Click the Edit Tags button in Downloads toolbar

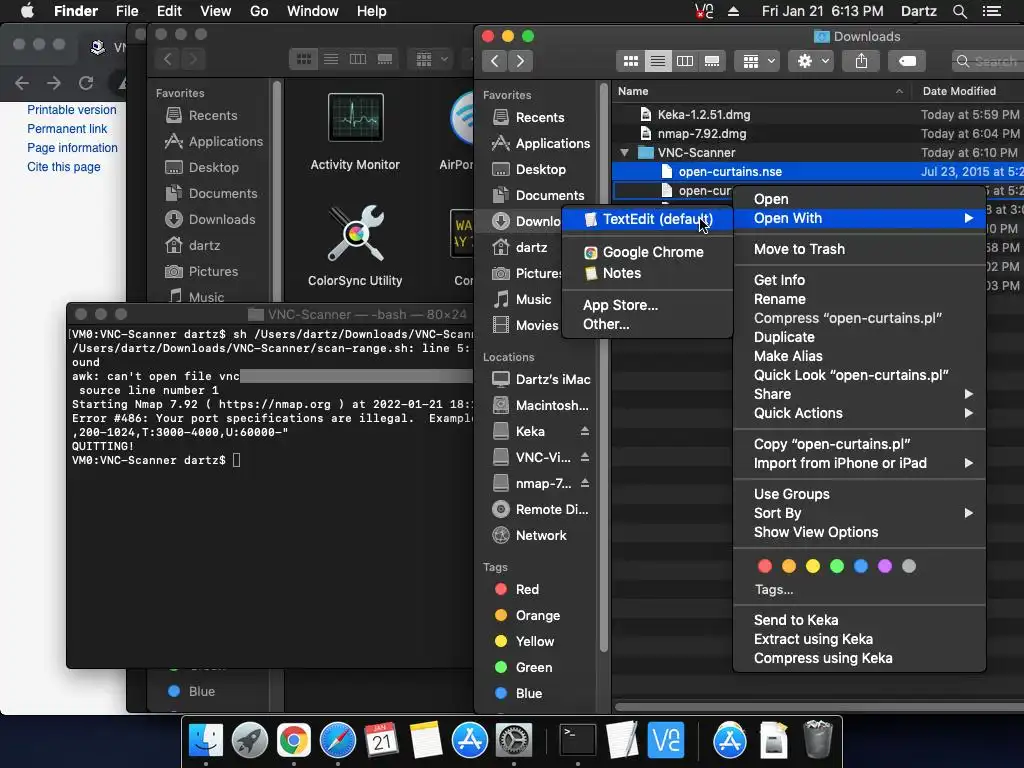tap(908, 61)
